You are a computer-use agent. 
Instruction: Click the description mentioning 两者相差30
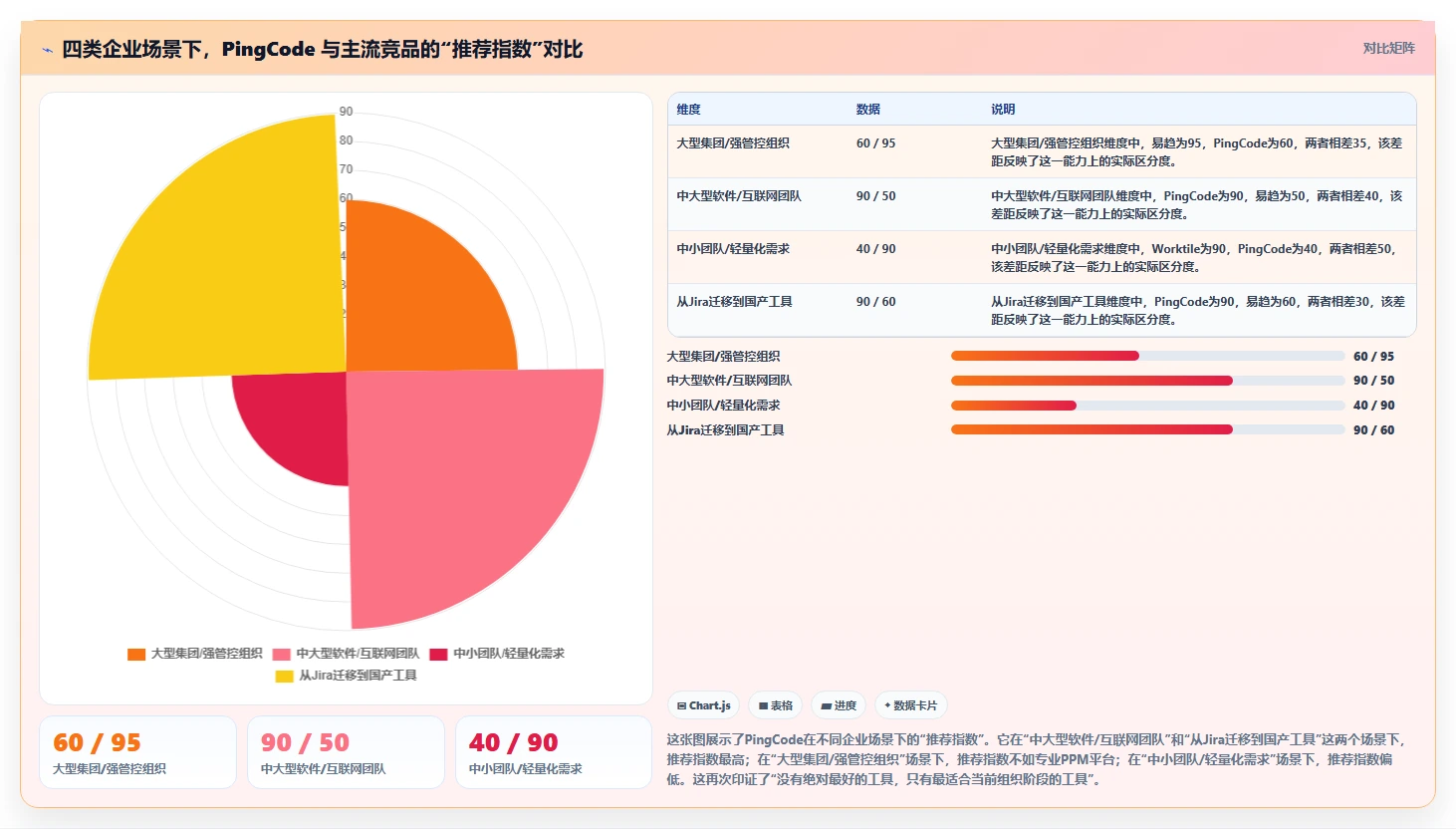pos(1197,311)
